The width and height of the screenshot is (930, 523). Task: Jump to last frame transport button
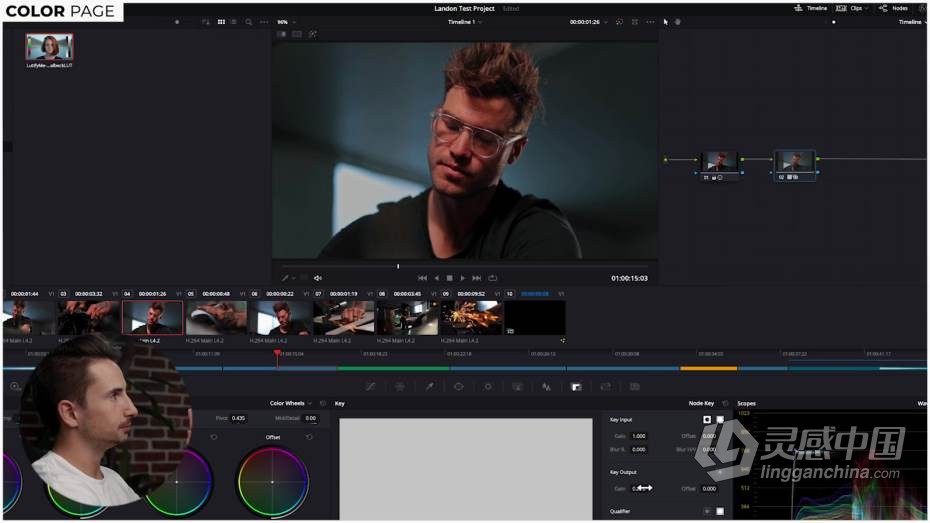(476, 278)
